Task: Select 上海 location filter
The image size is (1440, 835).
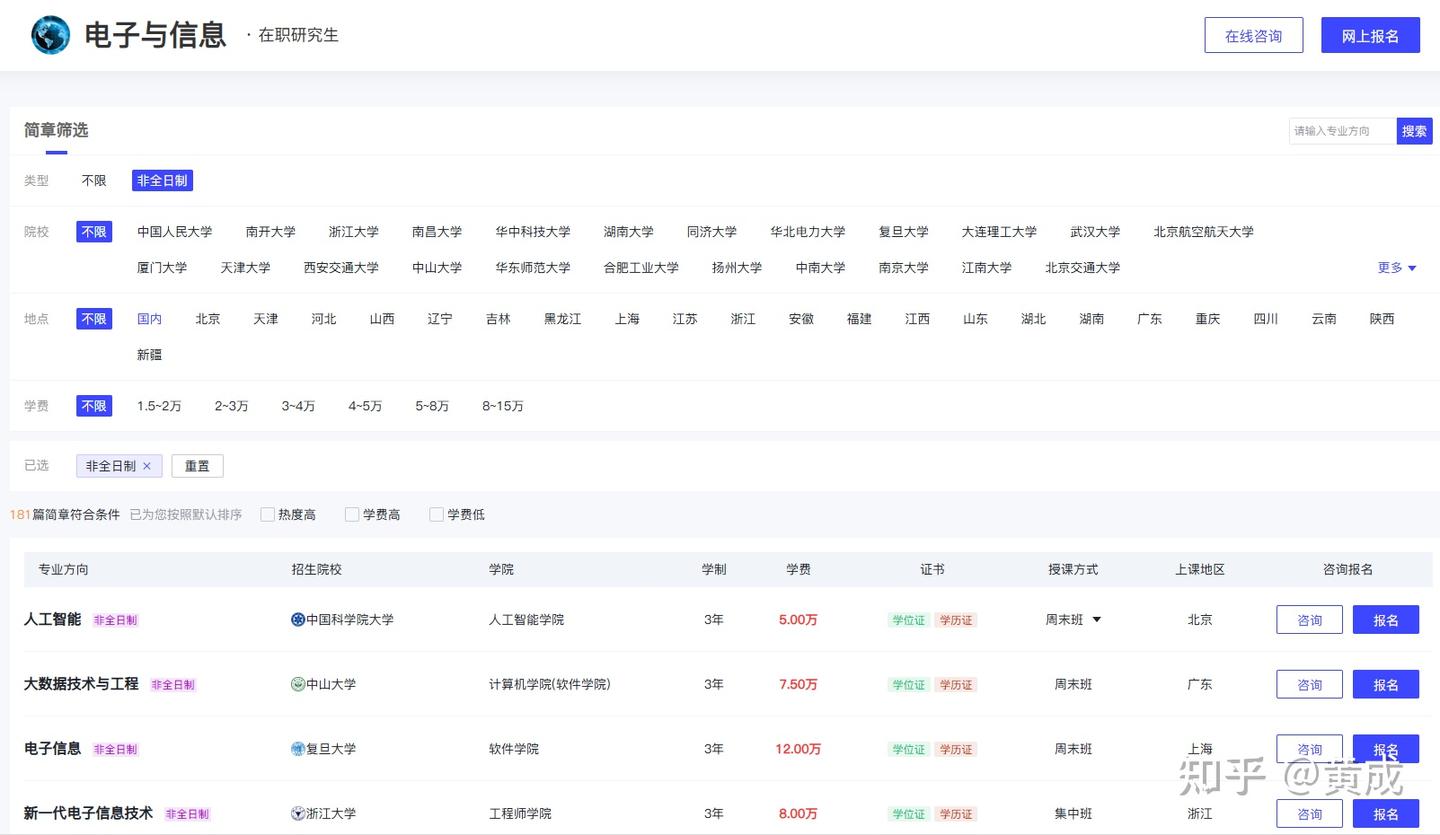Action: coord(627,319)
